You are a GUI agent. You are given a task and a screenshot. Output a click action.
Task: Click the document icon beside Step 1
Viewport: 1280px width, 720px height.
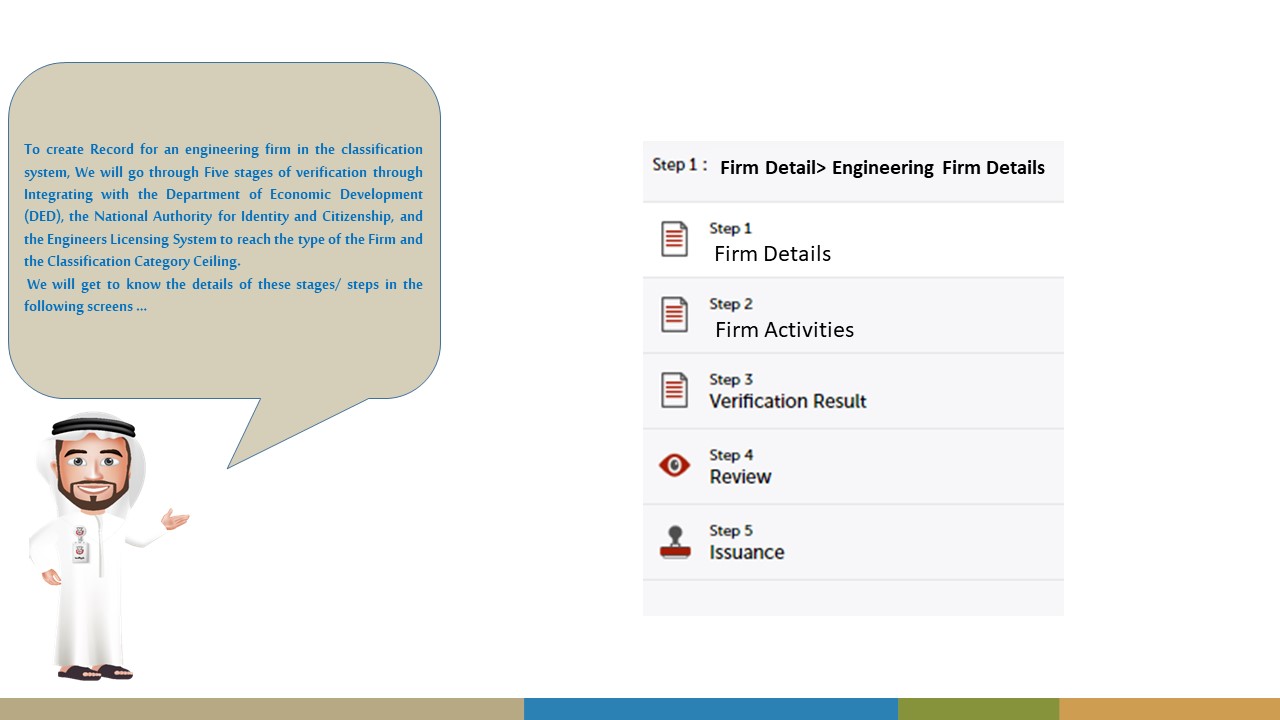click(x=675, y=240)
